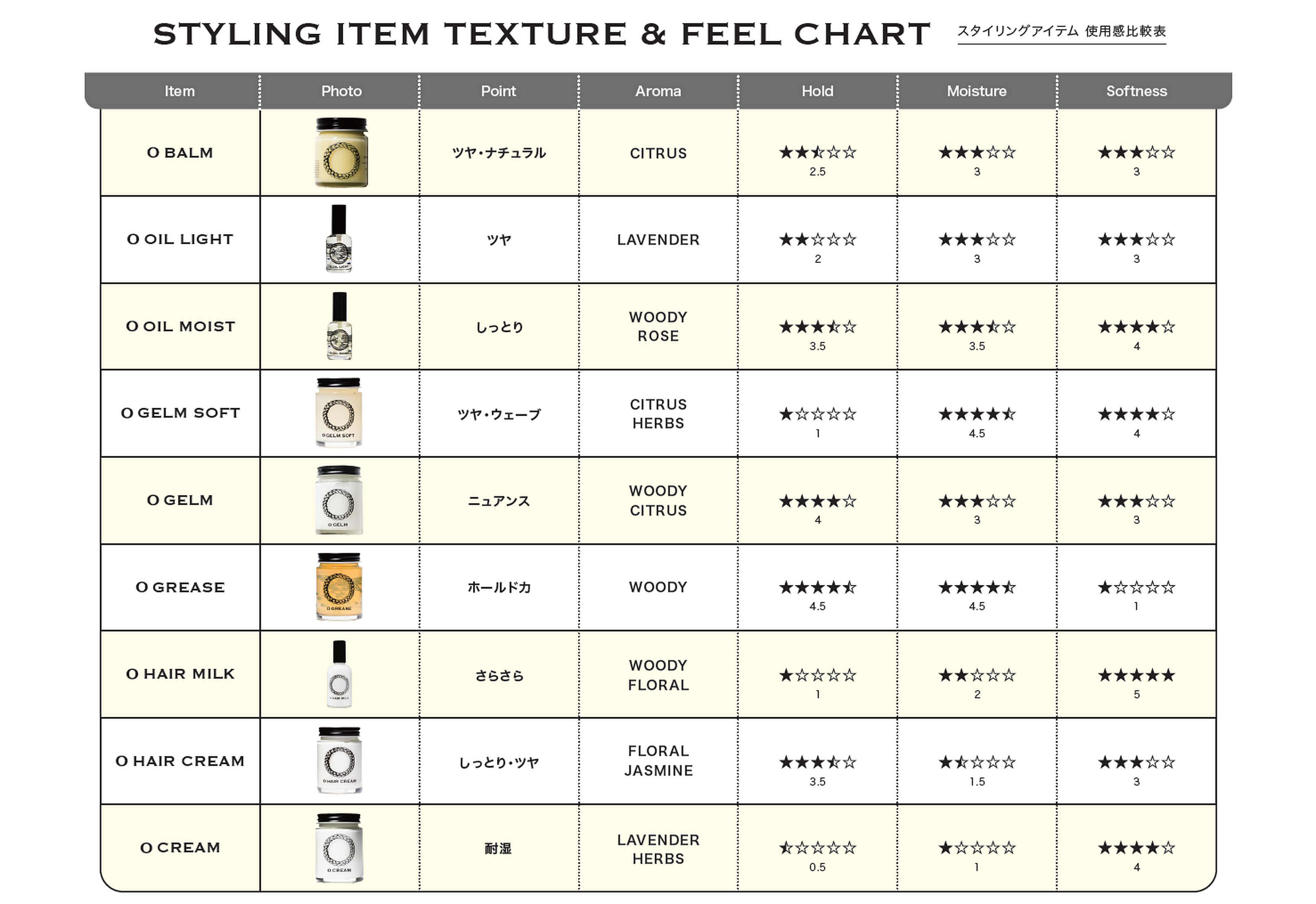This screenshot has width=1316, height=904.
Task: Select the O GREASE orange jar image
Action: pyautogui.click(x=338, y=586)
